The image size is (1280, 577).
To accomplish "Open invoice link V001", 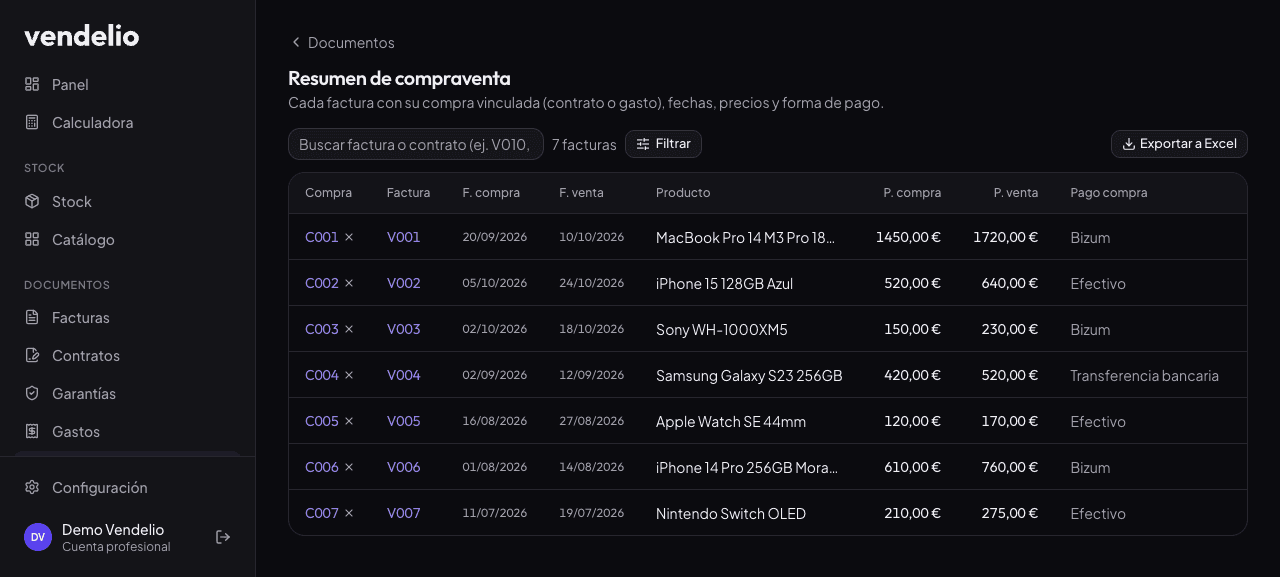I will click(x=404, y=237).
